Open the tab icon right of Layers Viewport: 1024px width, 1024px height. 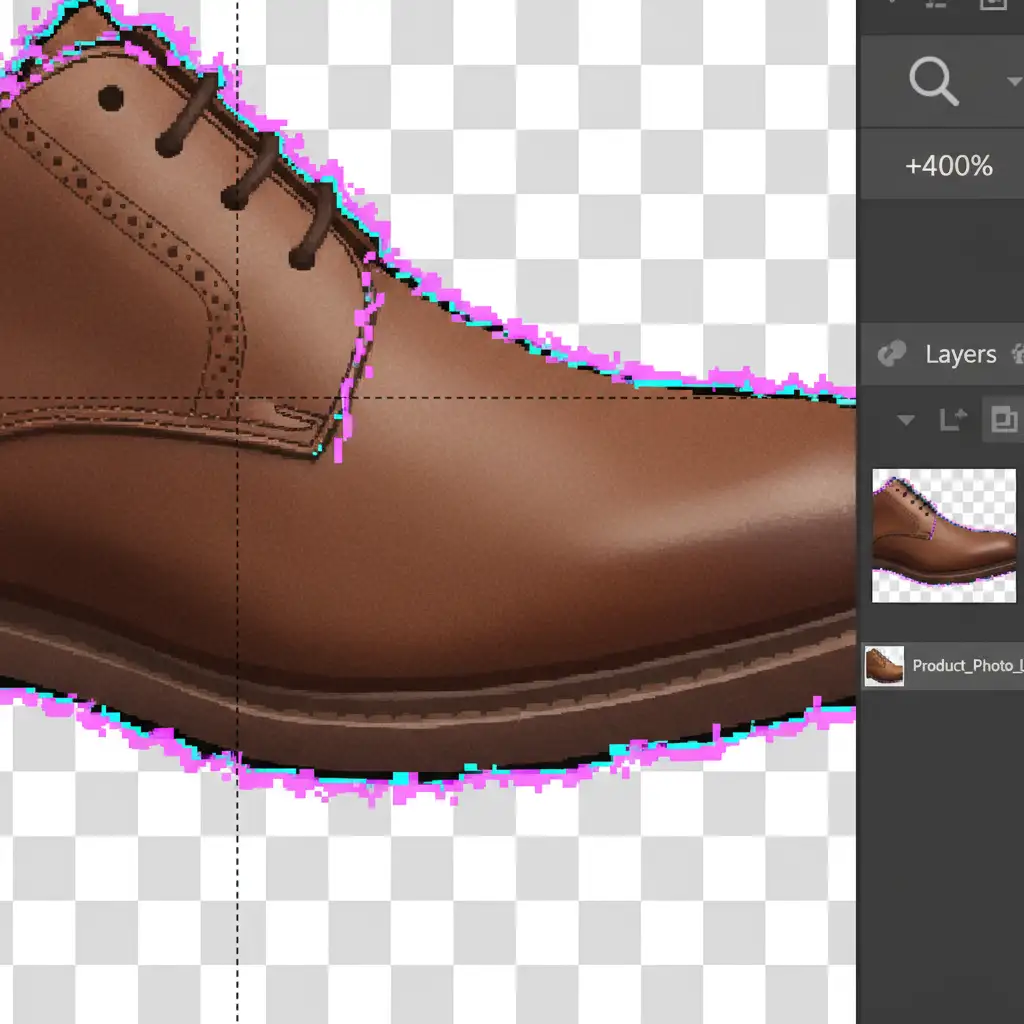[1018, 354]
